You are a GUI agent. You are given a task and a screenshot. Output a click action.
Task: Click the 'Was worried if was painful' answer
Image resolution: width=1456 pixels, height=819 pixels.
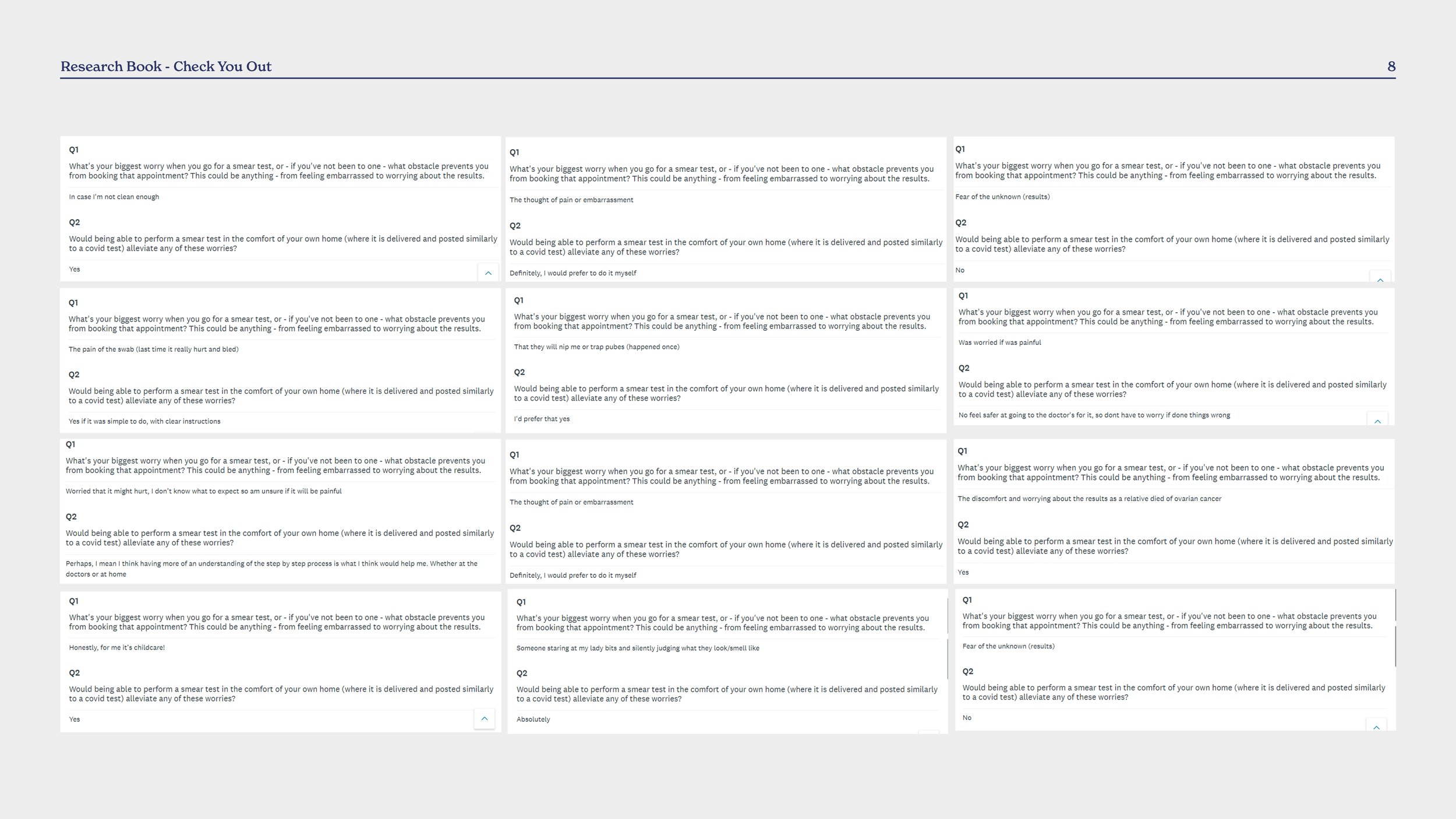pos(1000,343)
